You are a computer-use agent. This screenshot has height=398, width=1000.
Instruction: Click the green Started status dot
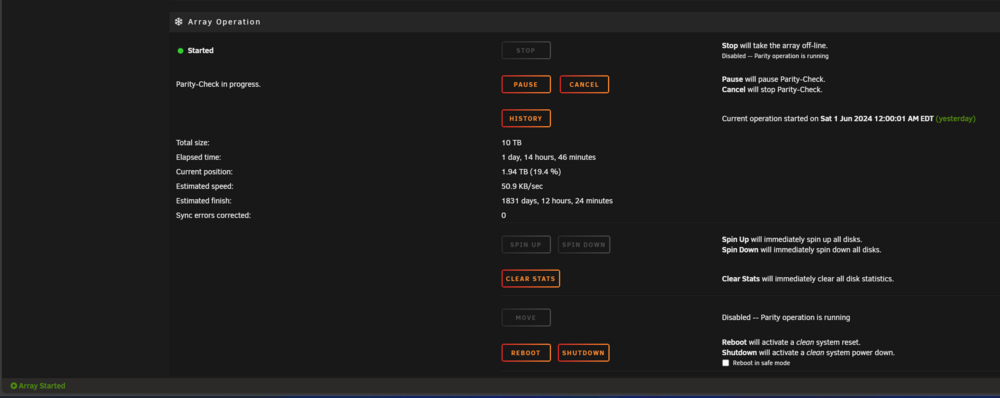[x=180, y=51]
